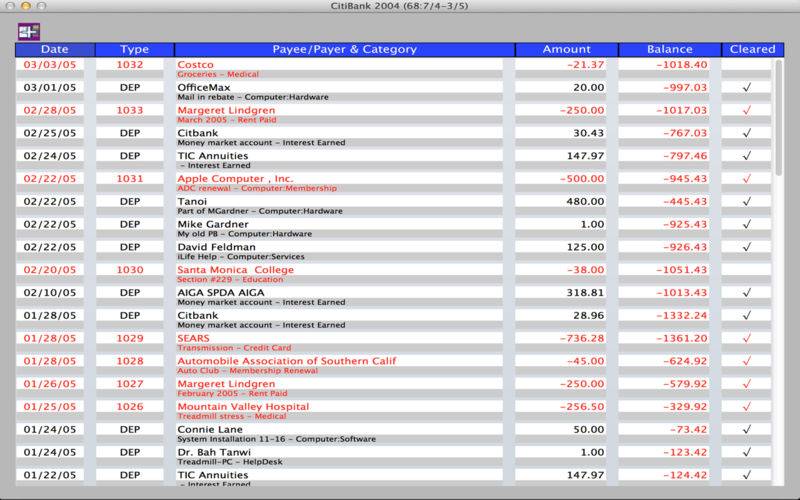Toggle cleared mark for David Feldman deposit
The height and width of the screenshot is (500, 800).
pos(746,247)
